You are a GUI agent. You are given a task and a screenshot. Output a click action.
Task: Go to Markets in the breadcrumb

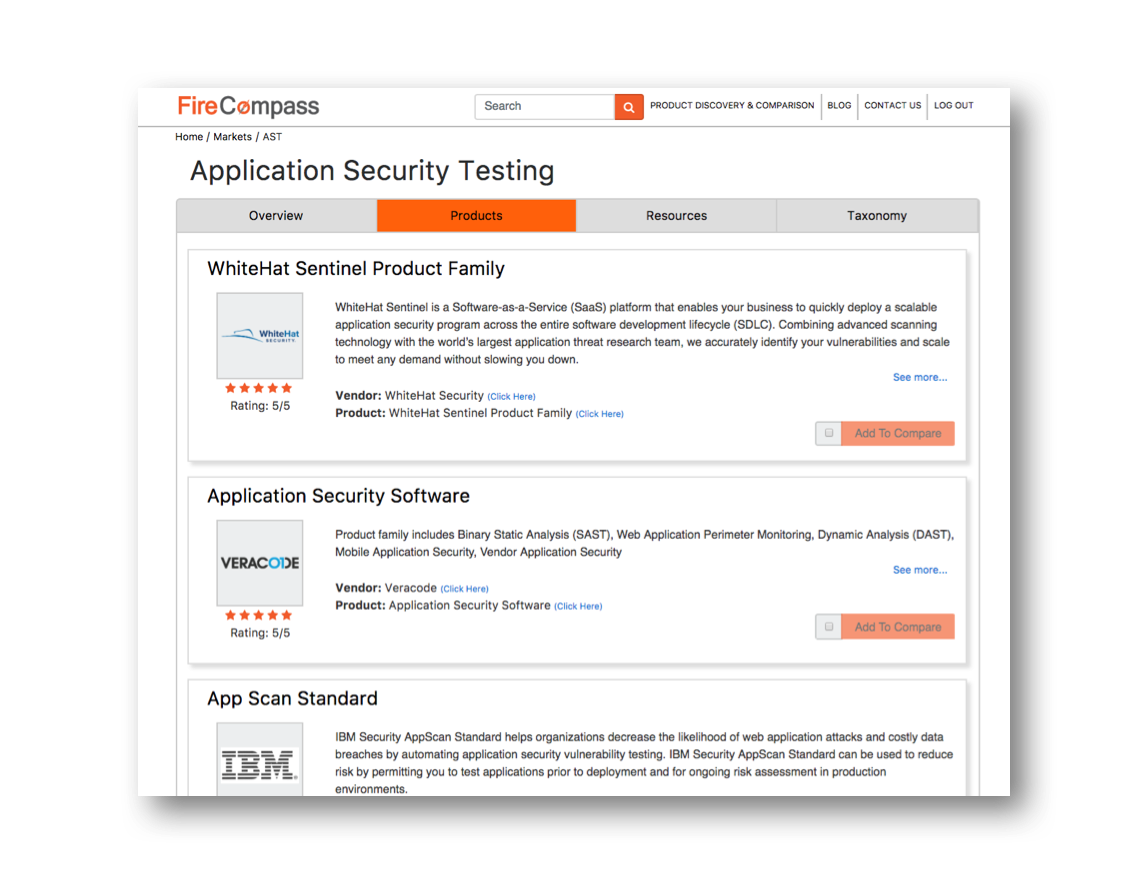(x=233, y=137)
